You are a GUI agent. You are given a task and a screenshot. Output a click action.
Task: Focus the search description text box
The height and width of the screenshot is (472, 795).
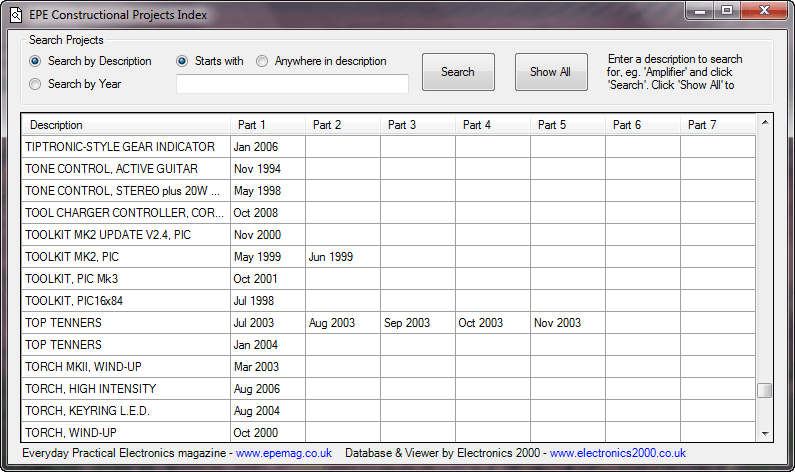click(x=292, y=84)
